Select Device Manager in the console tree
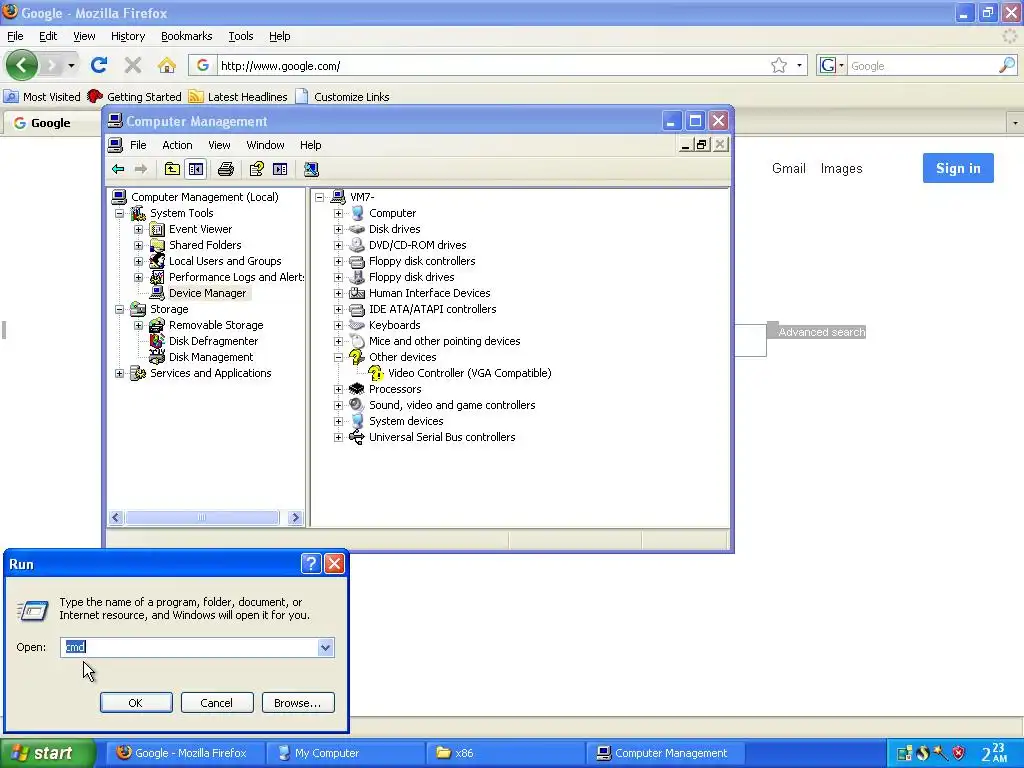1024x768 pixels. coord(207,293)
